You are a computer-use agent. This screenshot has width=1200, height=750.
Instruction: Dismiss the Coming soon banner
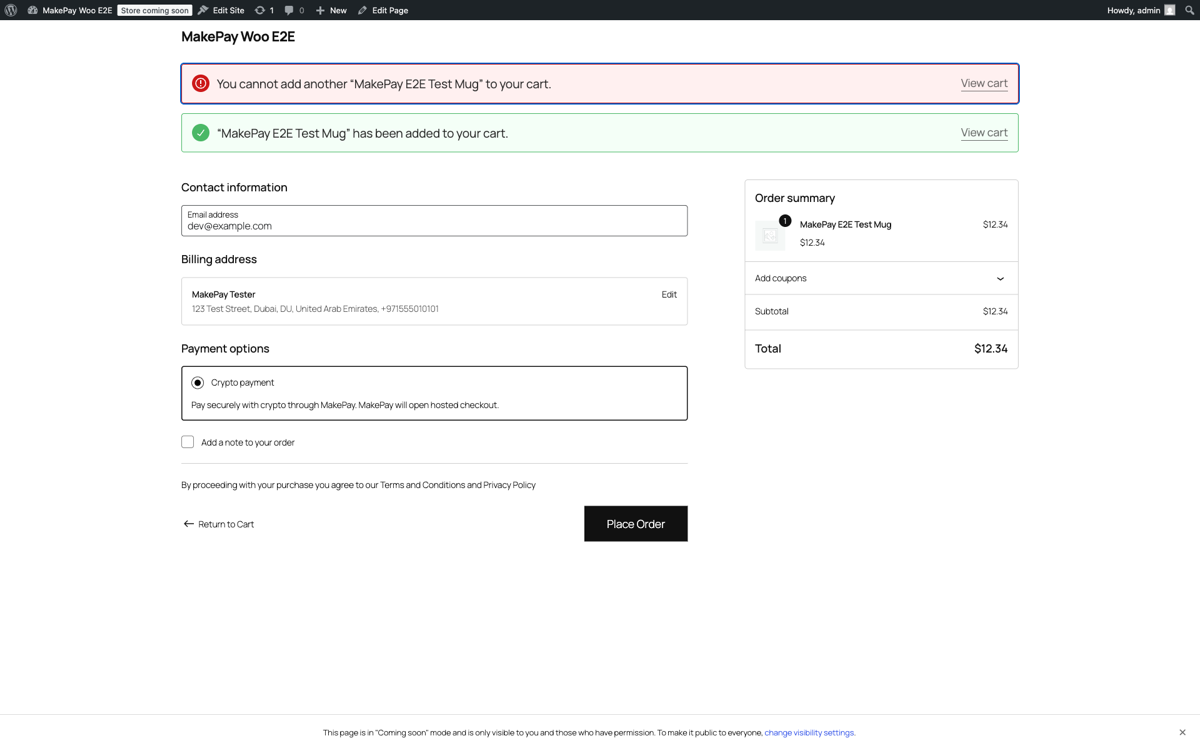pos(1182,733)
